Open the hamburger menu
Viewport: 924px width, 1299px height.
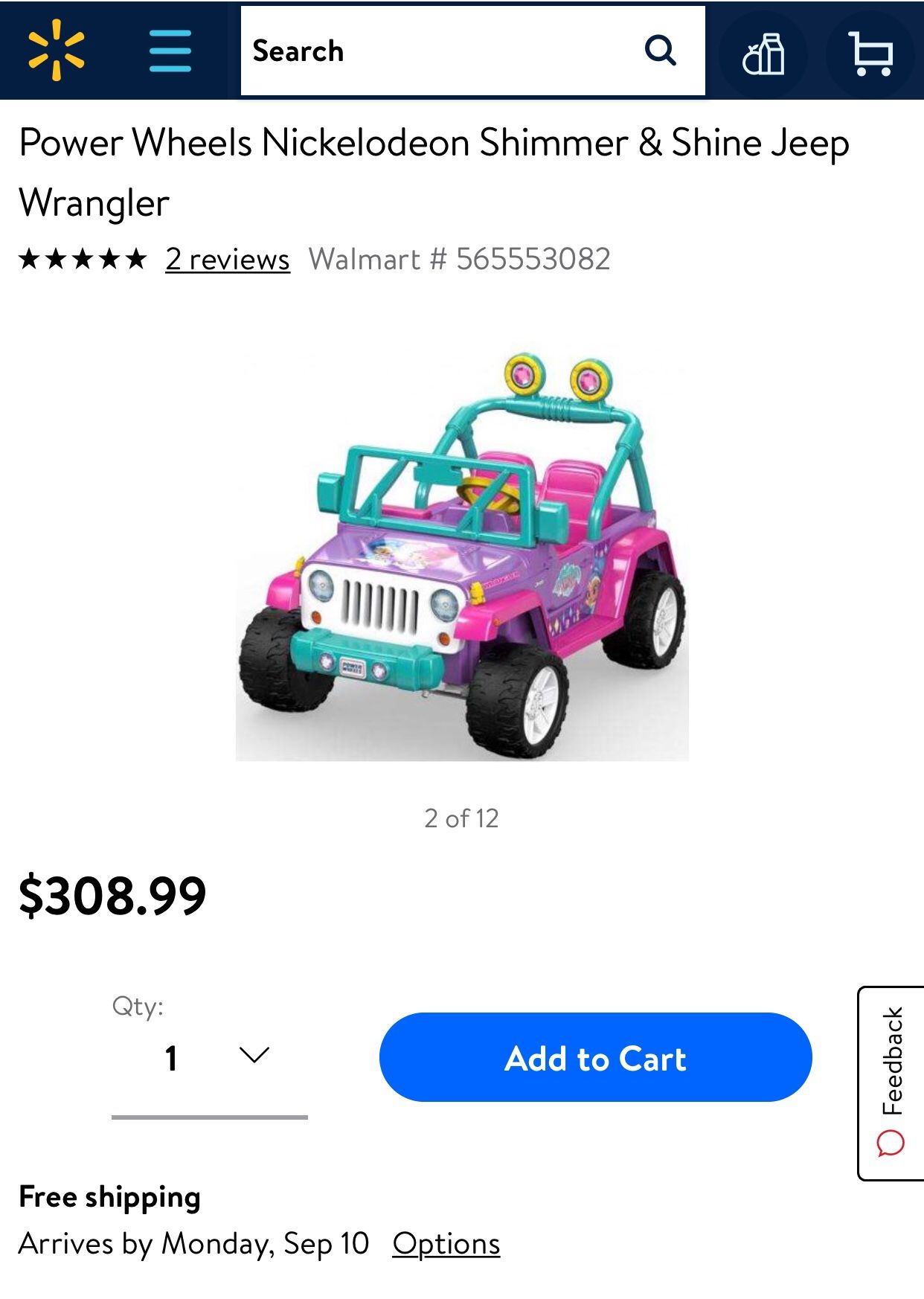pos(170,51)
